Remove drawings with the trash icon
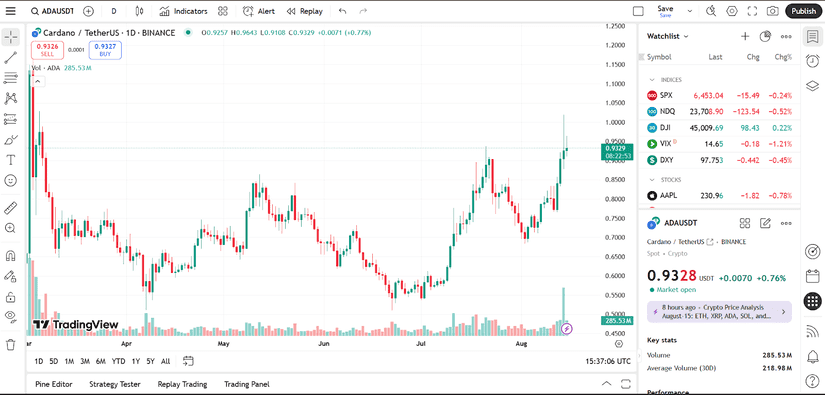Viewport: 825px width, 395px height. tap(11, 345)
